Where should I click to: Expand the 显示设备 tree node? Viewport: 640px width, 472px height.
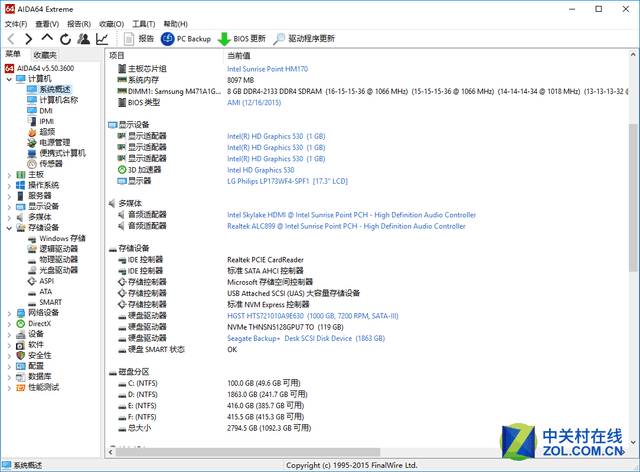pyautogui.click(x=9, y=207)
